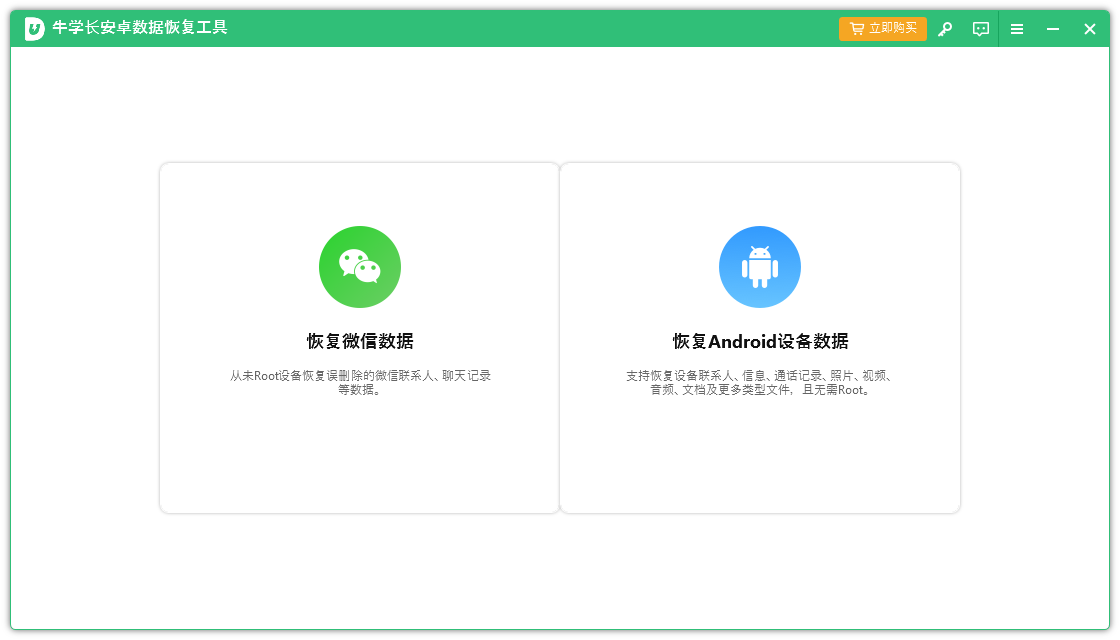
Task: Minimize the application window
Action: 1053,29
